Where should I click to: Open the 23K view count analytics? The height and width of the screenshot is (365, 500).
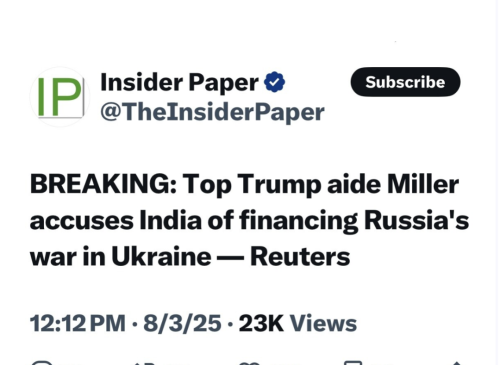(x=261, y=323)
